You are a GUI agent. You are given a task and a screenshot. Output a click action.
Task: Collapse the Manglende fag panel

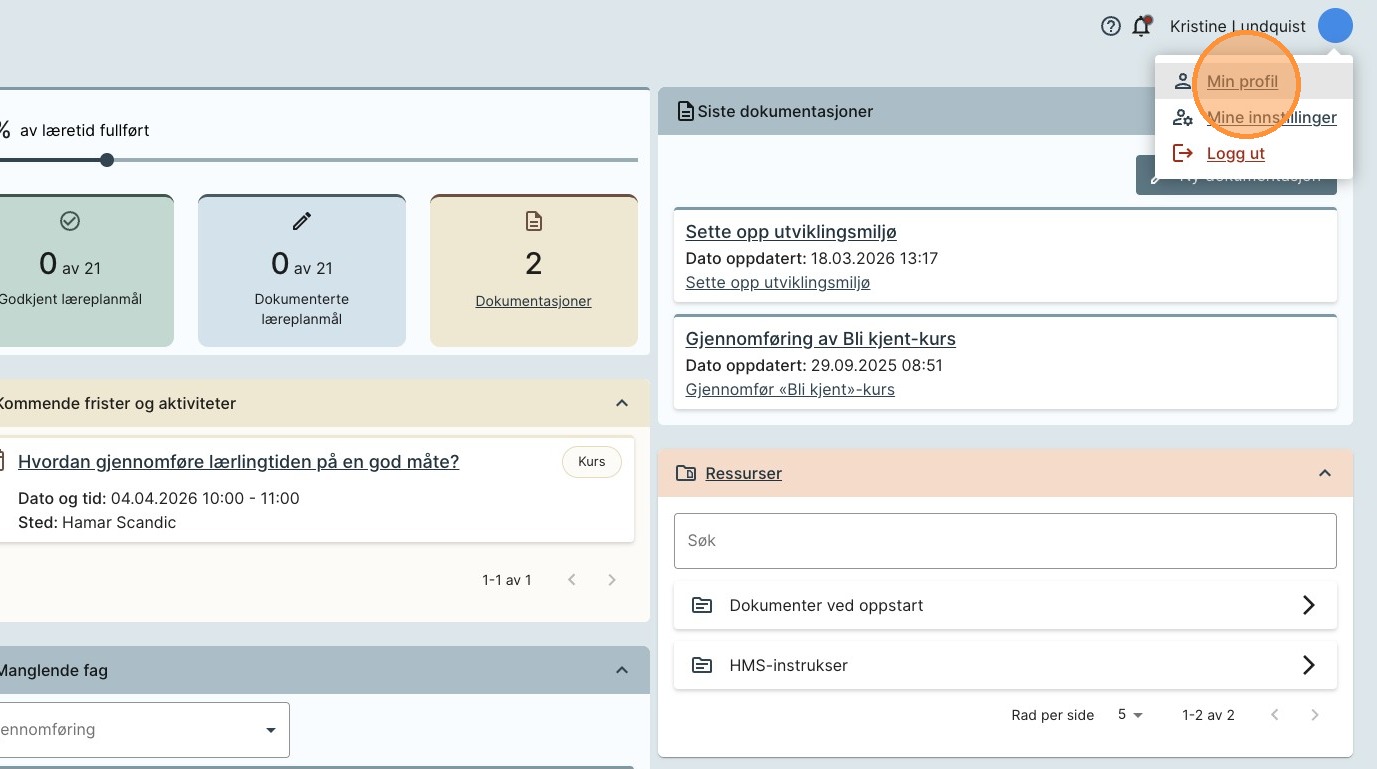pyautogui.click(x=622, y=670)
